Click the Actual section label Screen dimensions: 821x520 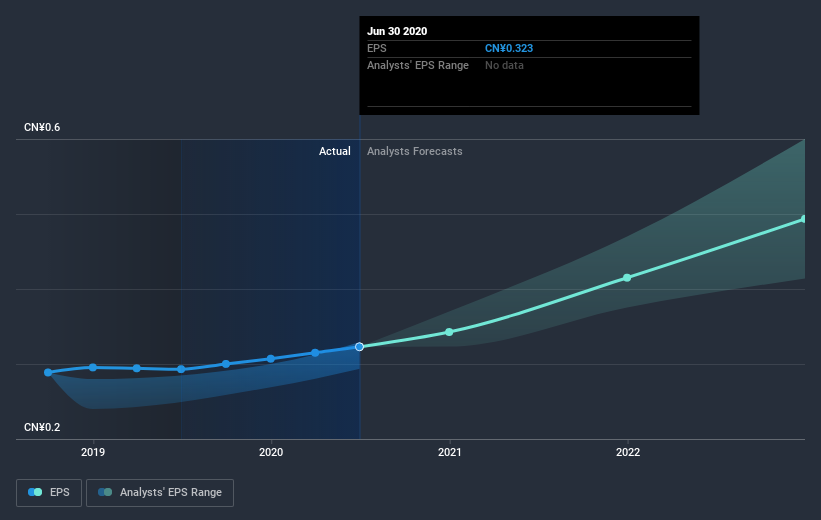click(335, 151)
